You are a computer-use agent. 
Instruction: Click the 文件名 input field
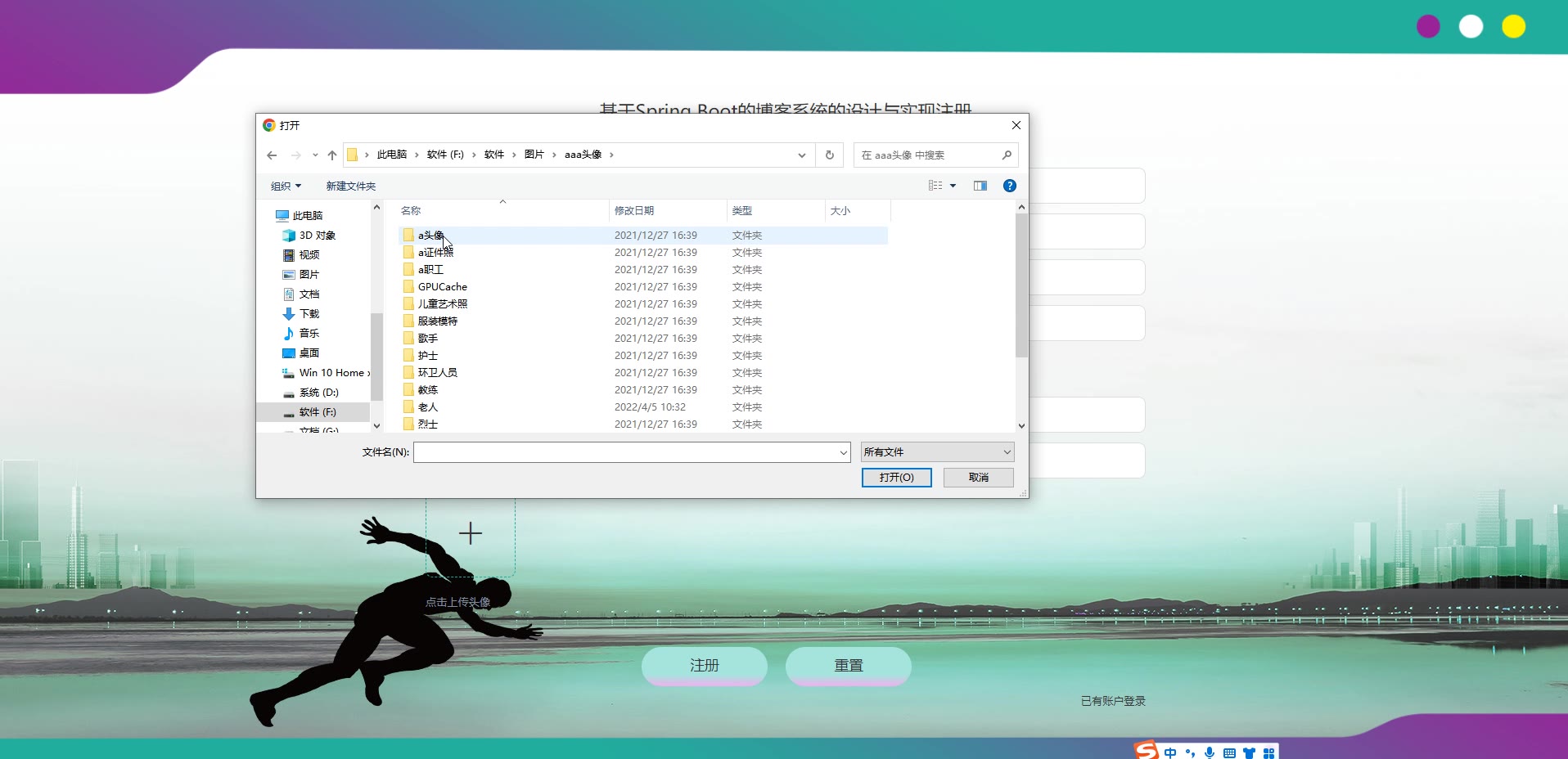626,452
